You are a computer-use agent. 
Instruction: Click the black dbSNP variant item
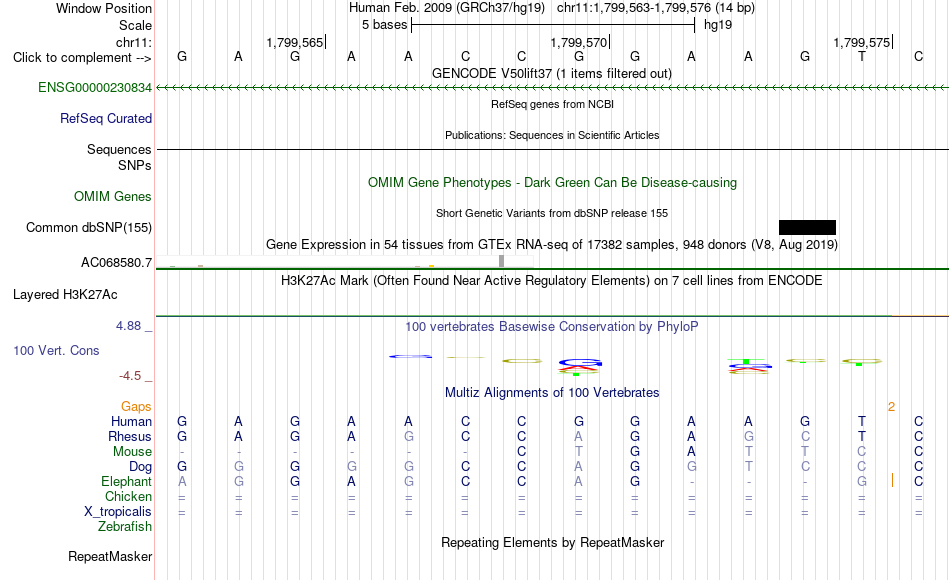tap(807, 227)
